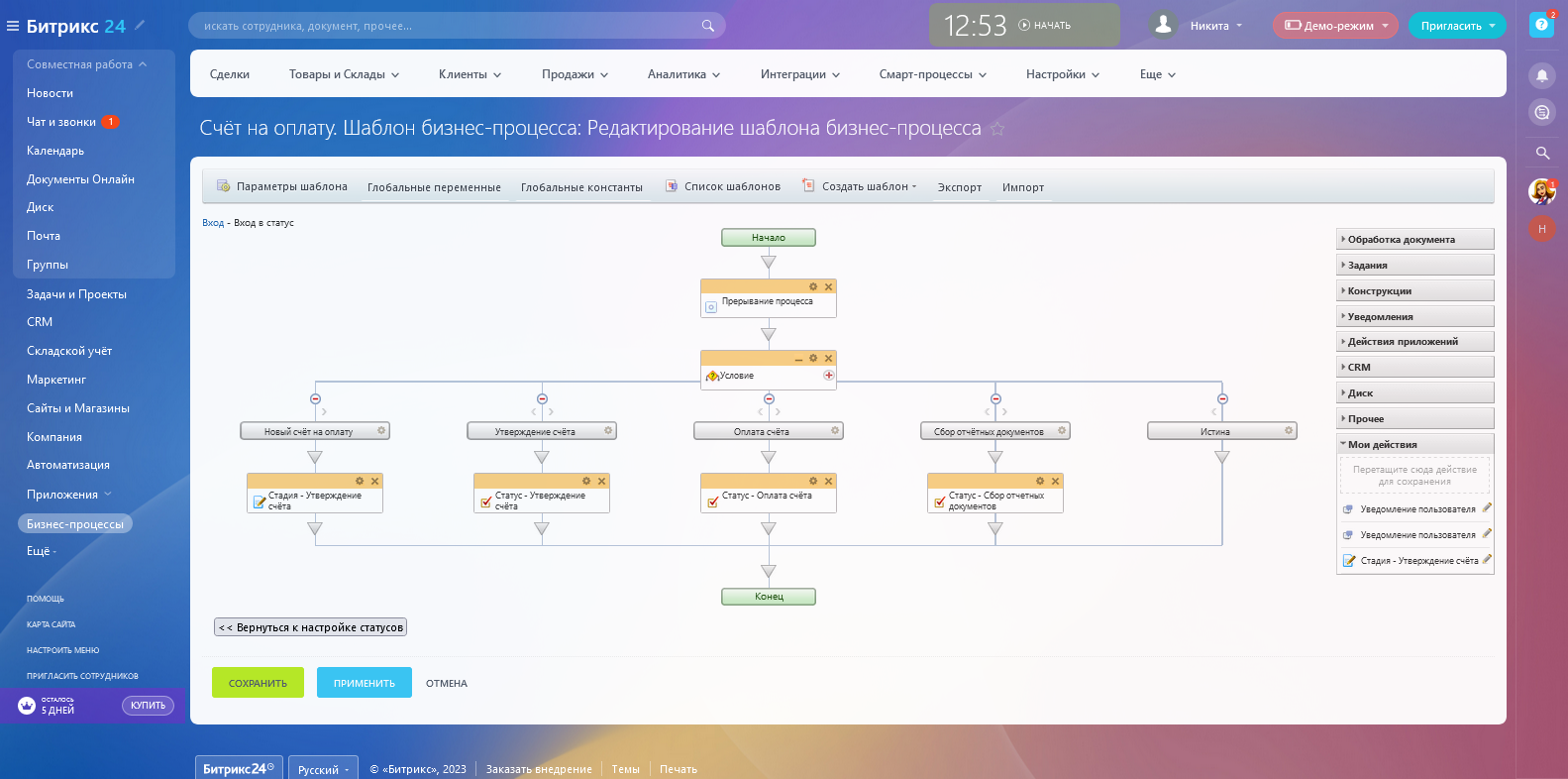The height and width of the screenshot is (779, 1568).
Task: Click the Сохранить button
Action: click(x=258, y=683)
